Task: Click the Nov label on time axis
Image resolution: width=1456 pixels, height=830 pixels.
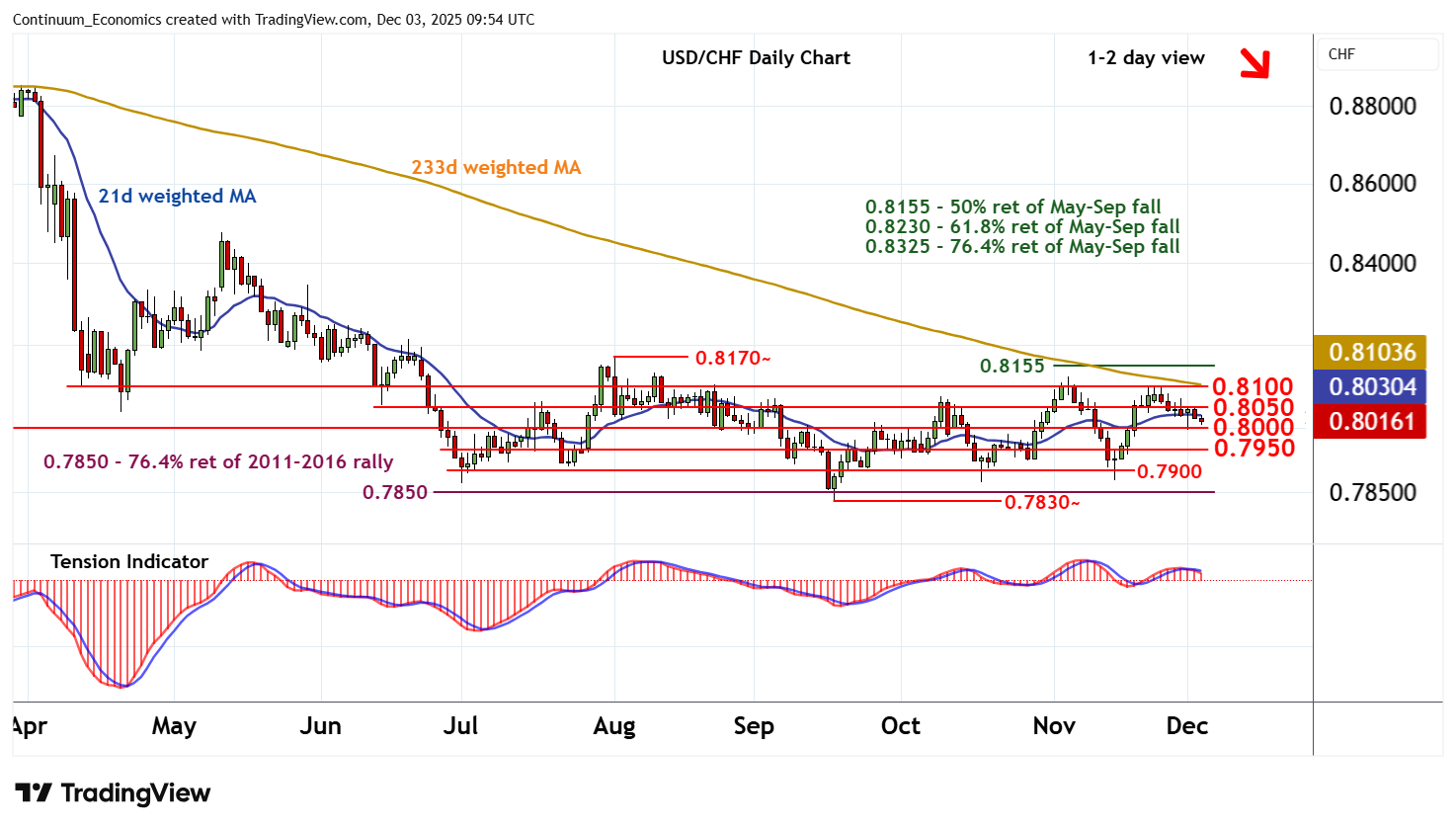Action: click(1054, 726)
